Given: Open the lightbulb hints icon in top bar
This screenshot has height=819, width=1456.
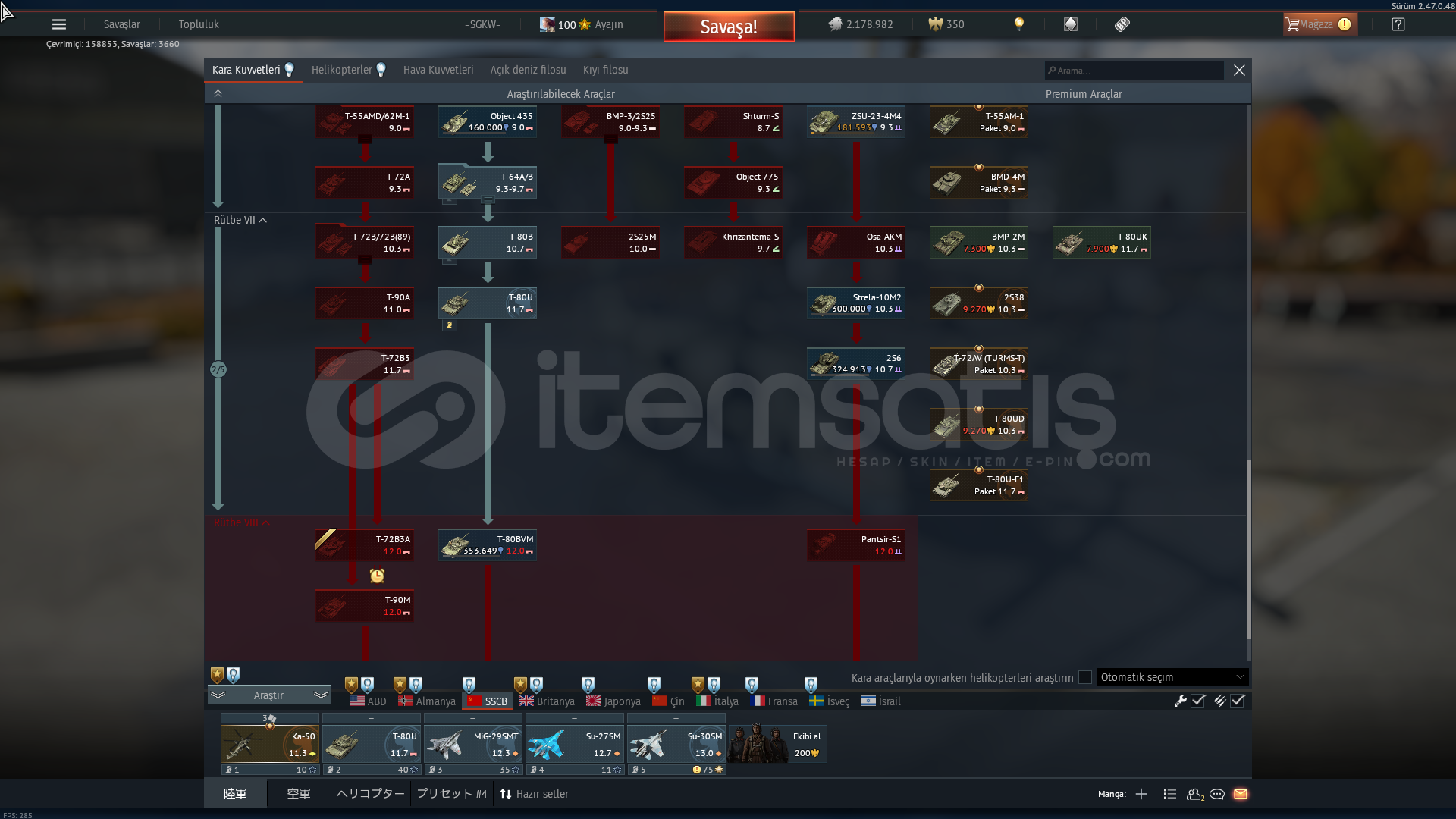Looking at the screenshot, I should pos(1019,24).
